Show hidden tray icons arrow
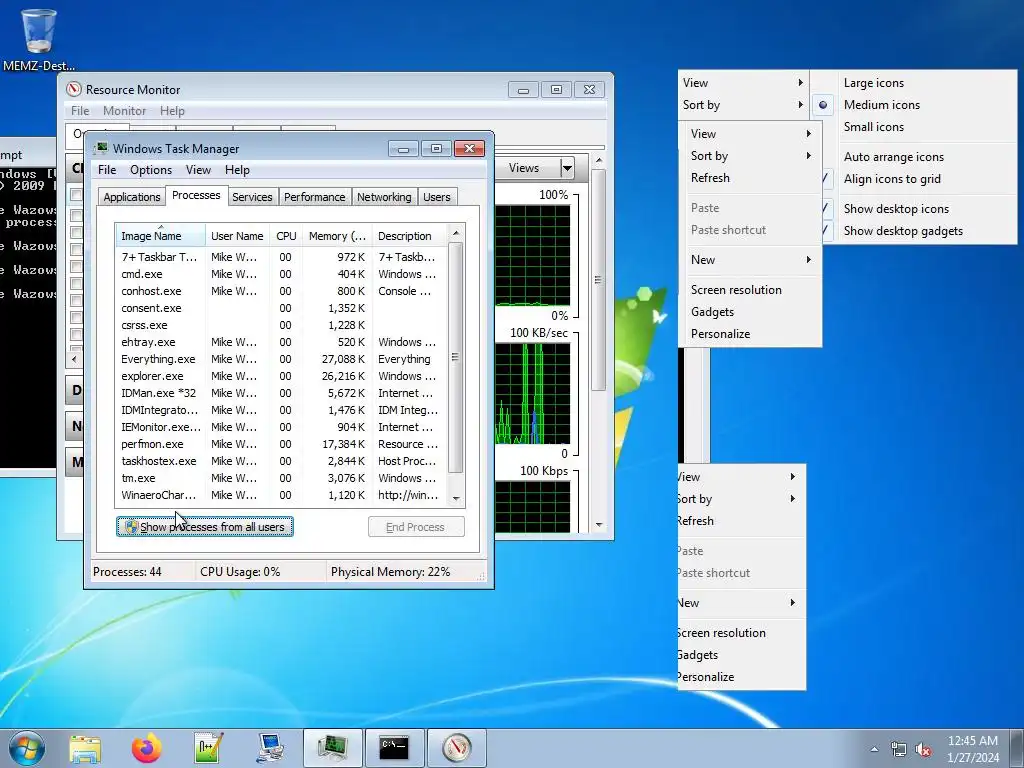This screenshot has height=768, width=1024. point(874,749)
